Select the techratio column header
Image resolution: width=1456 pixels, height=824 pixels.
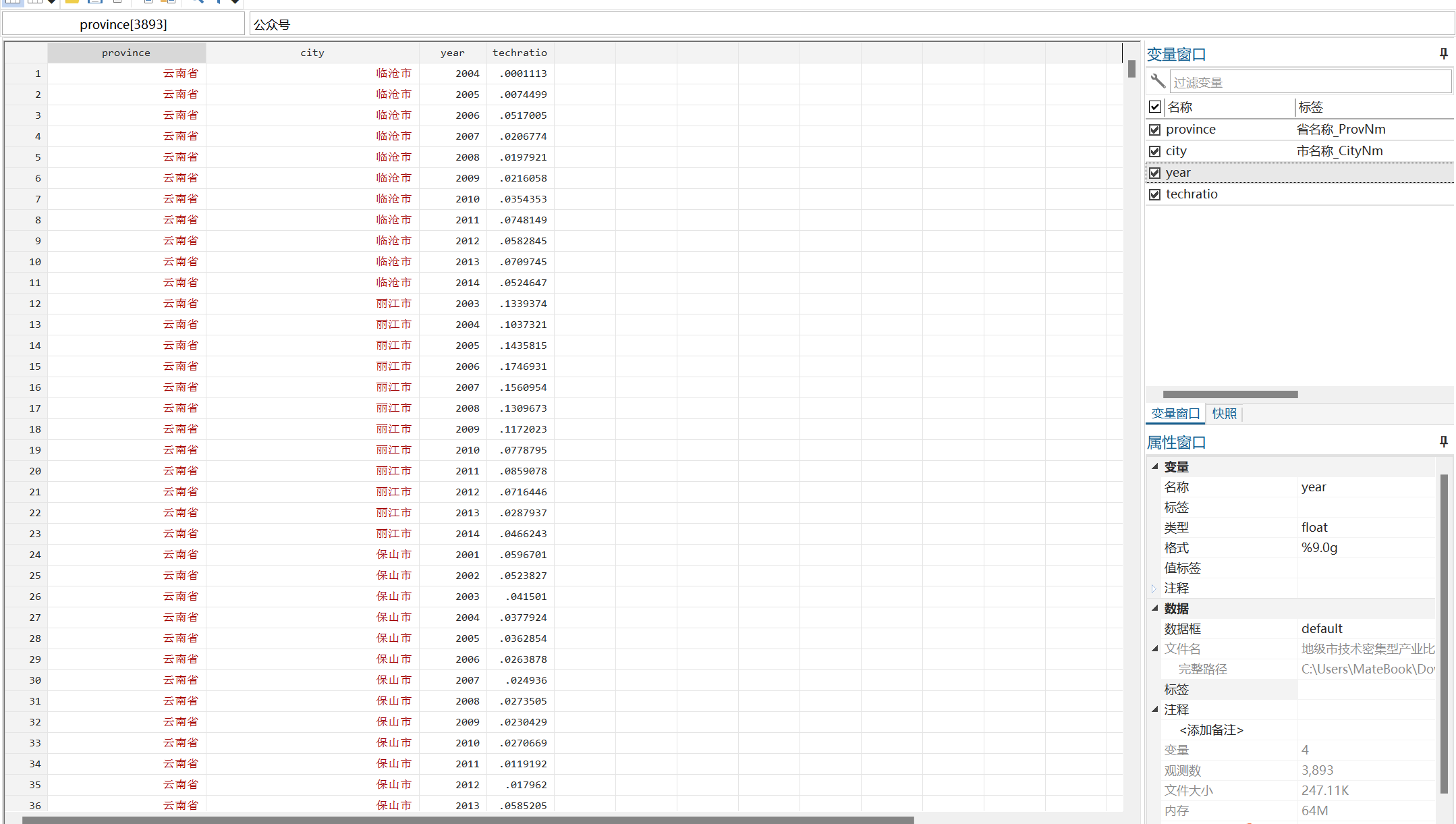(x=520, y=53)
